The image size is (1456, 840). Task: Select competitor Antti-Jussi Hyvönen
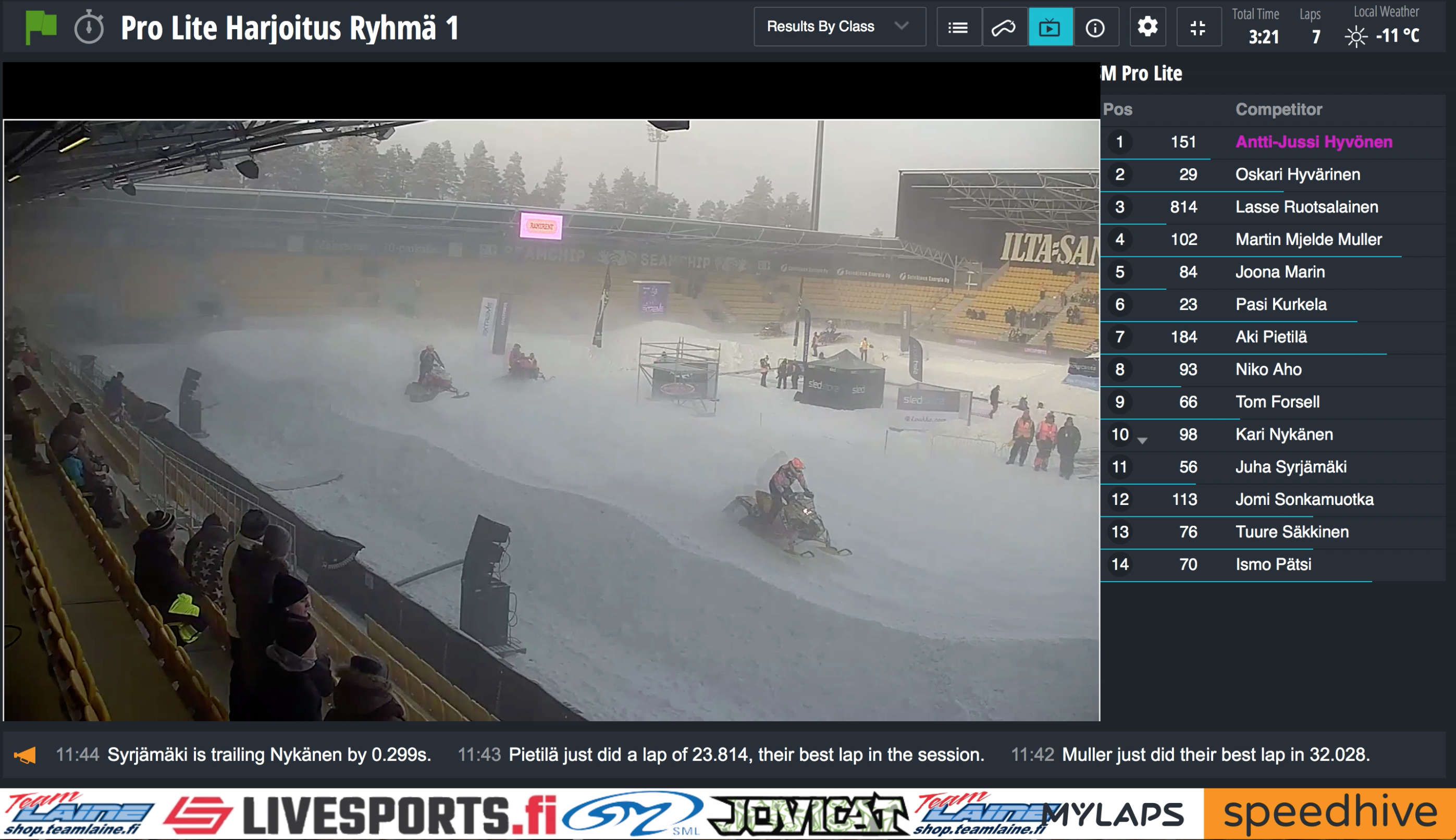click(1314, 142)
